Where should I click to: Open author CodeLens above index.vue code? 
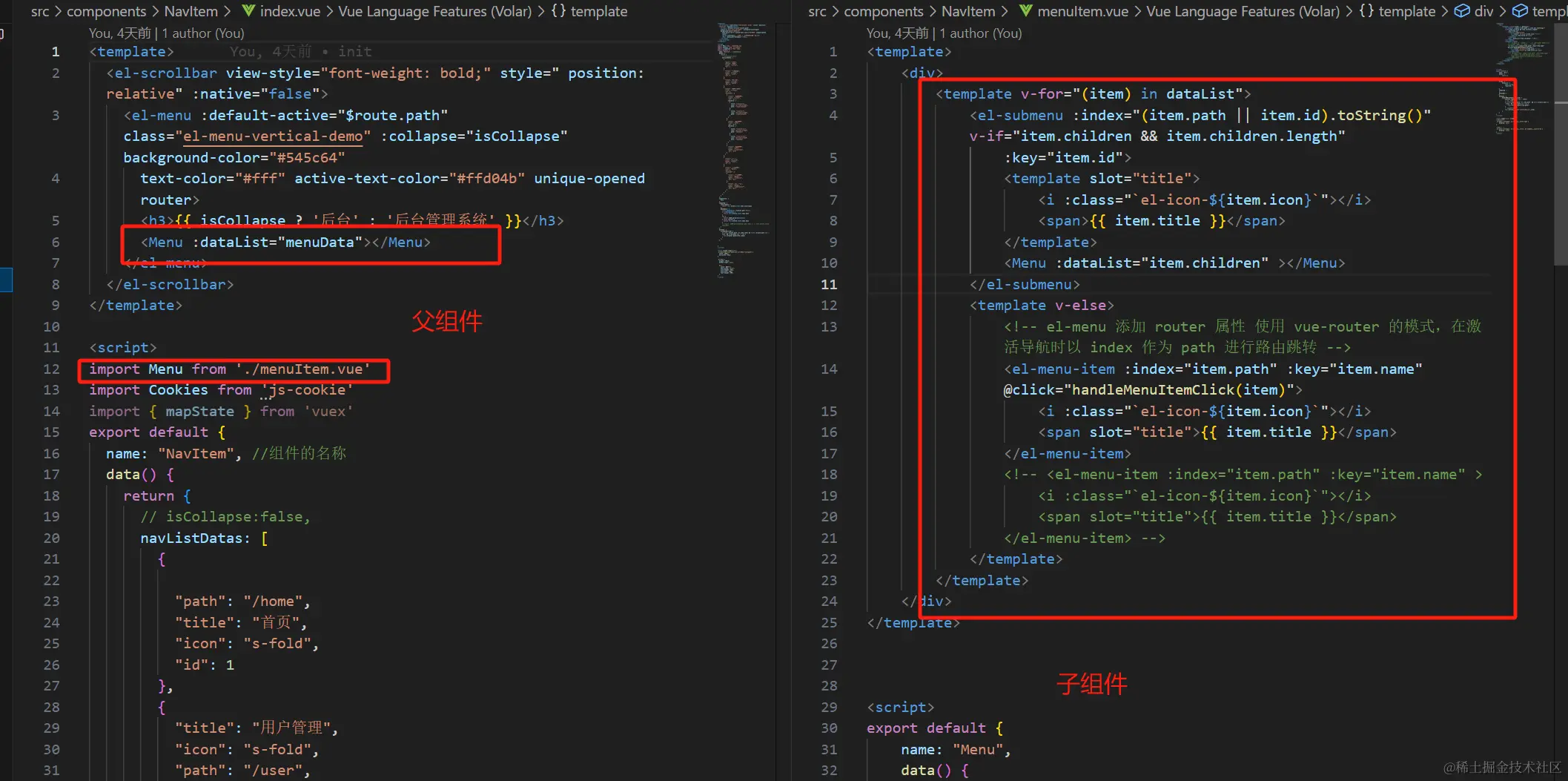click(x=166, y=33)
